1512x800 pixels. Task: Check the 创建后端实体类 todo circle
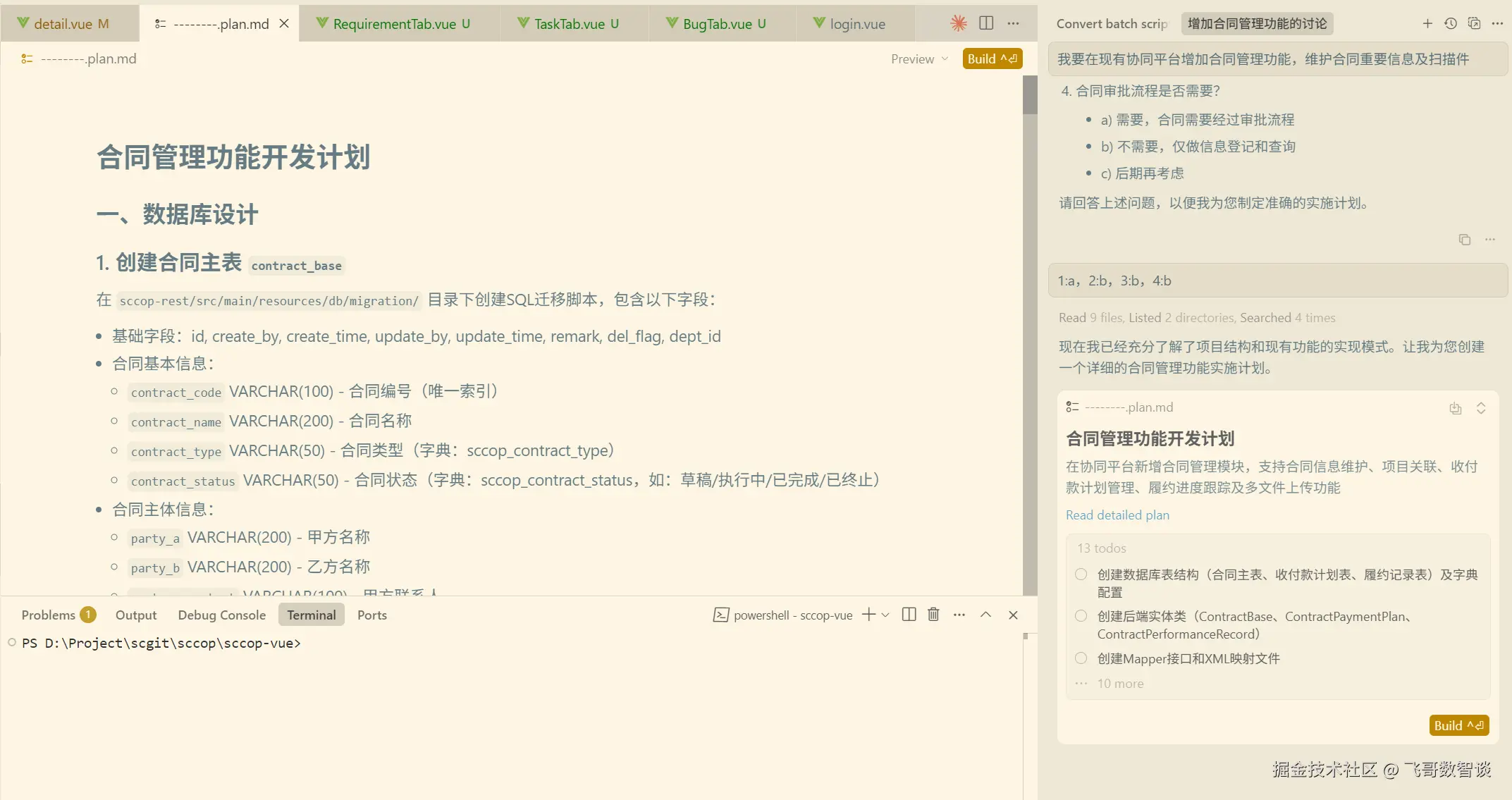coord(1081,616)
